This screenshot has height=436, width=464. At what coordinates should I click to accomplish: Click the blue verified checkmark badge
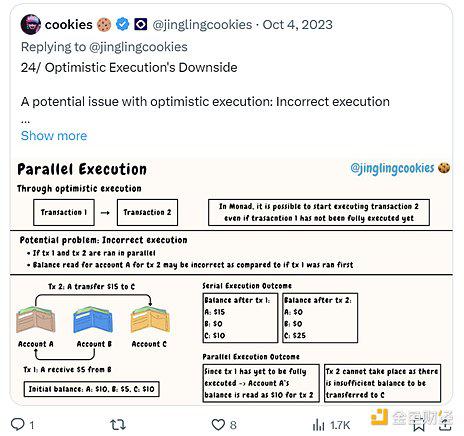pos(122,24)
